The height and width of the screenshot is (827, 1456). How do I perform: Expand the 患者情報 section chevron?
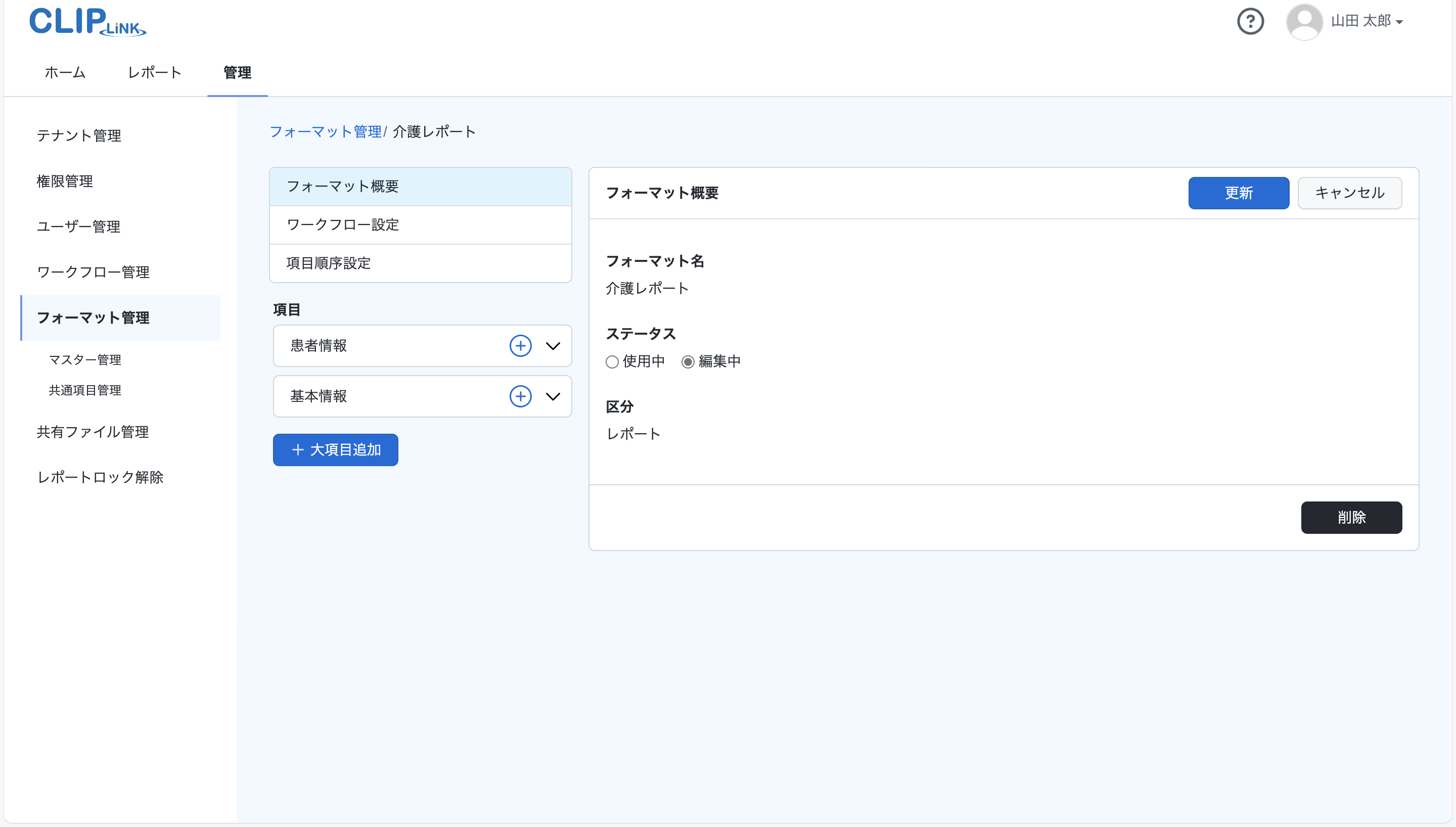pyautogui.click(x=553, y=346)
